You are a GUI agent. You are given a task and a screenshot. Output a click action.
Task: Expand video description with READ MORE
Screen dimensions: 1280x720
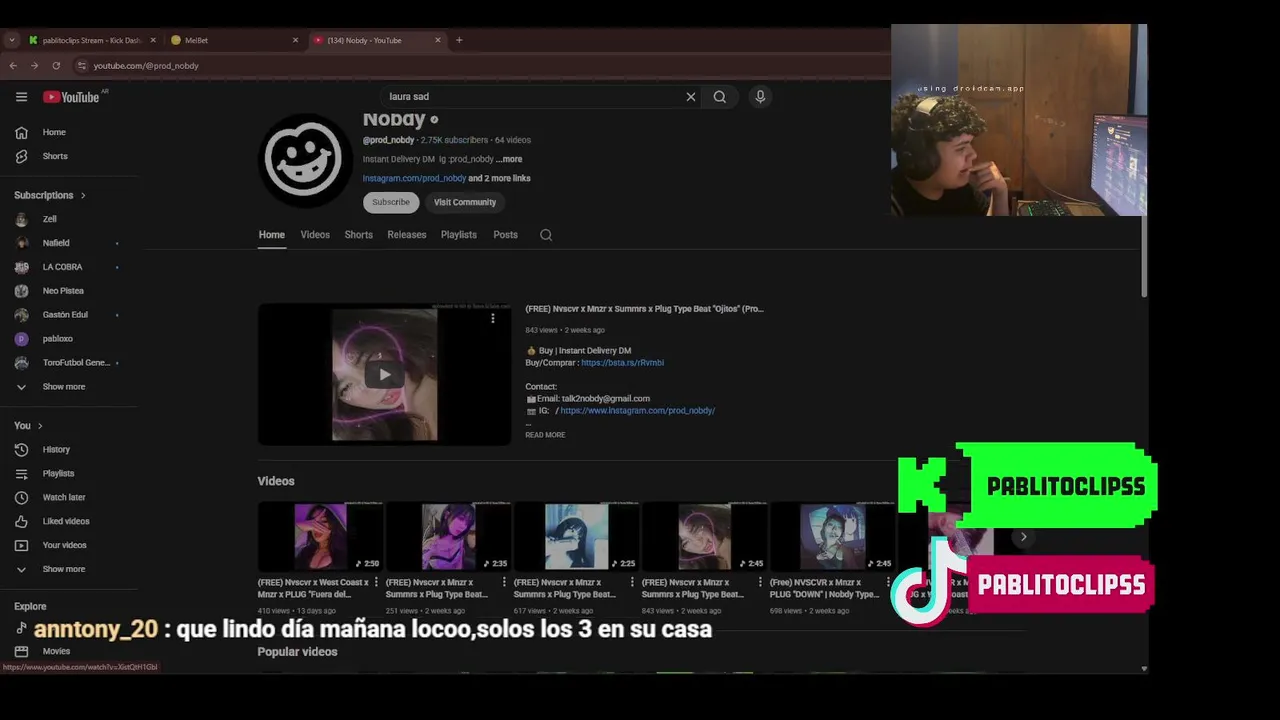tap(545, 435)
